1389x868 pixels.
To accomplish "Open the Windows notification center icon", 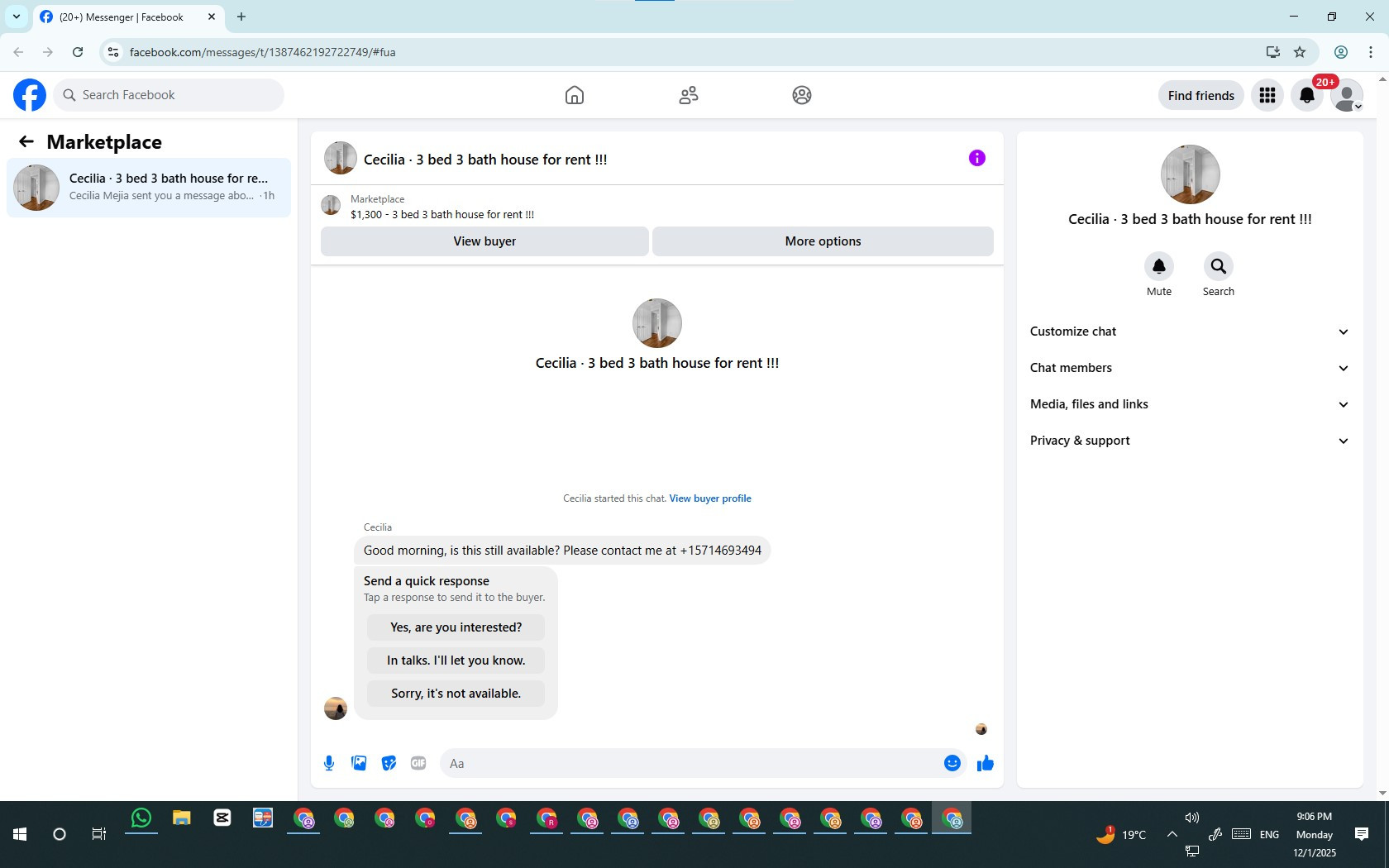I will click(x=1362, y=834).
